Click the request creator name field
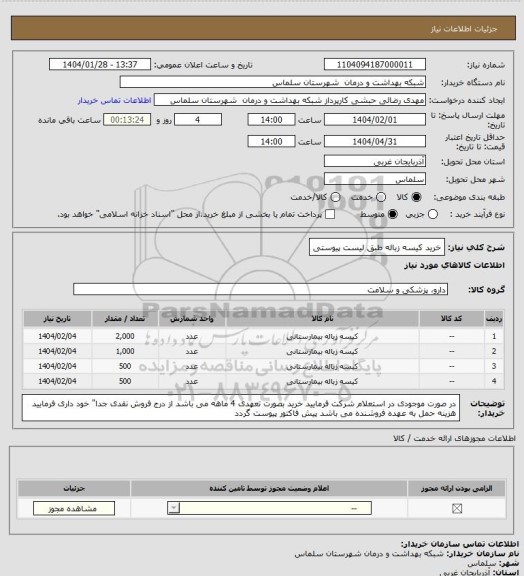The height and width of the screenshot is (576, 524). pos(290,100)
